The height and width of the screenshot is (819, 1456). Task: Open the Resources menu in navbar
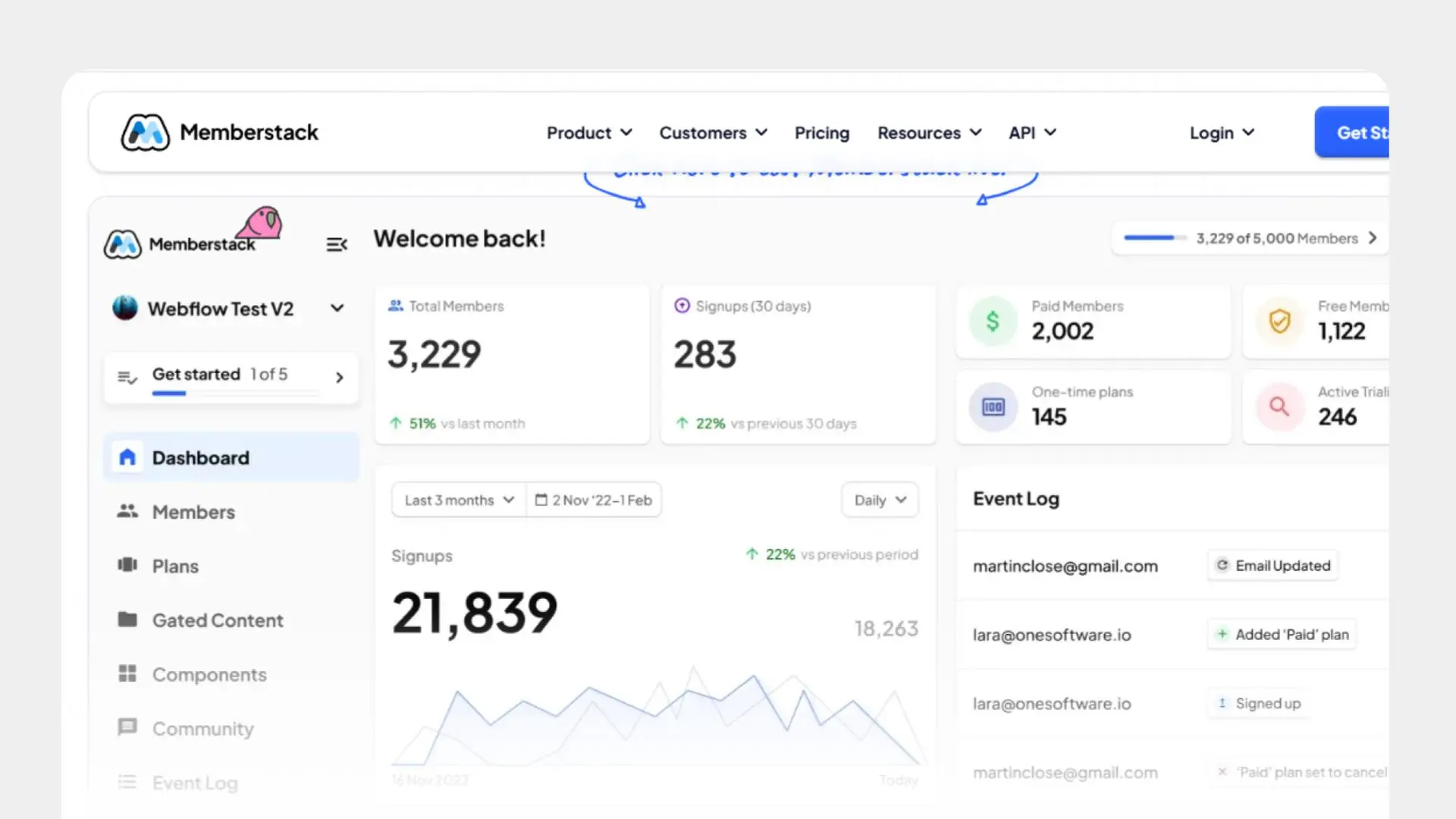(x=929, y=133)
